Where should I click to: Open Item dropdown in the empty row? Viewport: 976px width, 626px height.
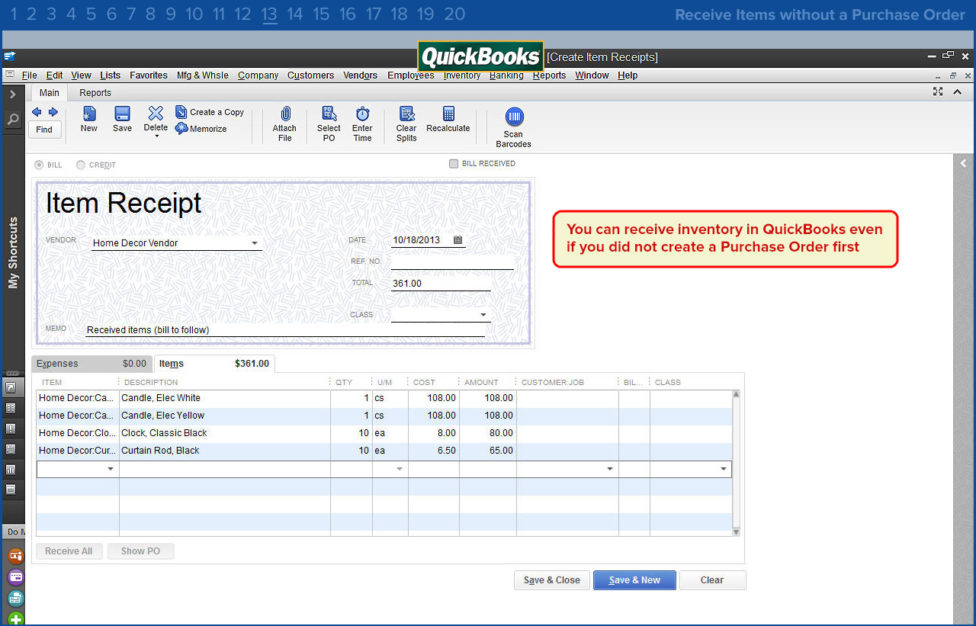tap(110, 469)
